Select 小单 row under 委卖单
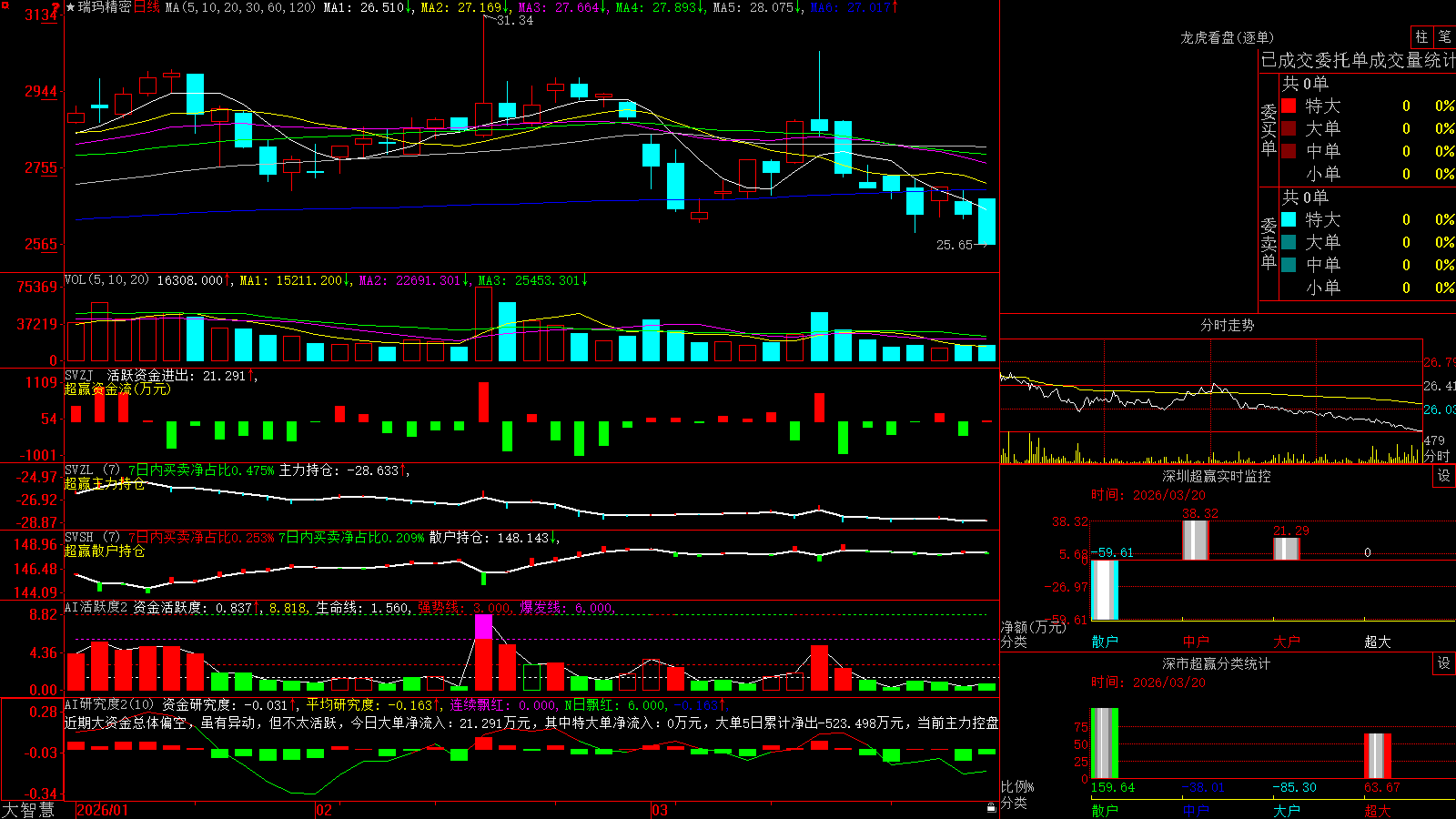 click(x=1368, y=288)
